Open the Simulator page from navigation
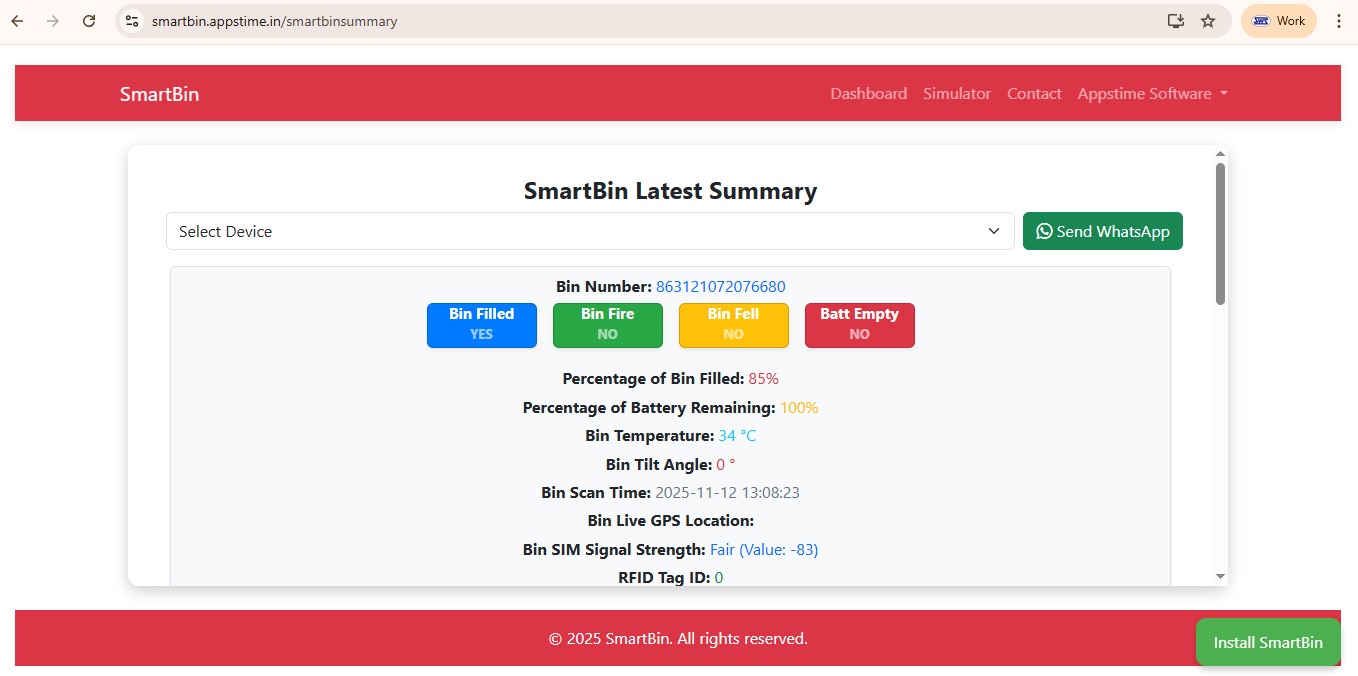This screenshot has width=1358, height=676. point(957,93)
